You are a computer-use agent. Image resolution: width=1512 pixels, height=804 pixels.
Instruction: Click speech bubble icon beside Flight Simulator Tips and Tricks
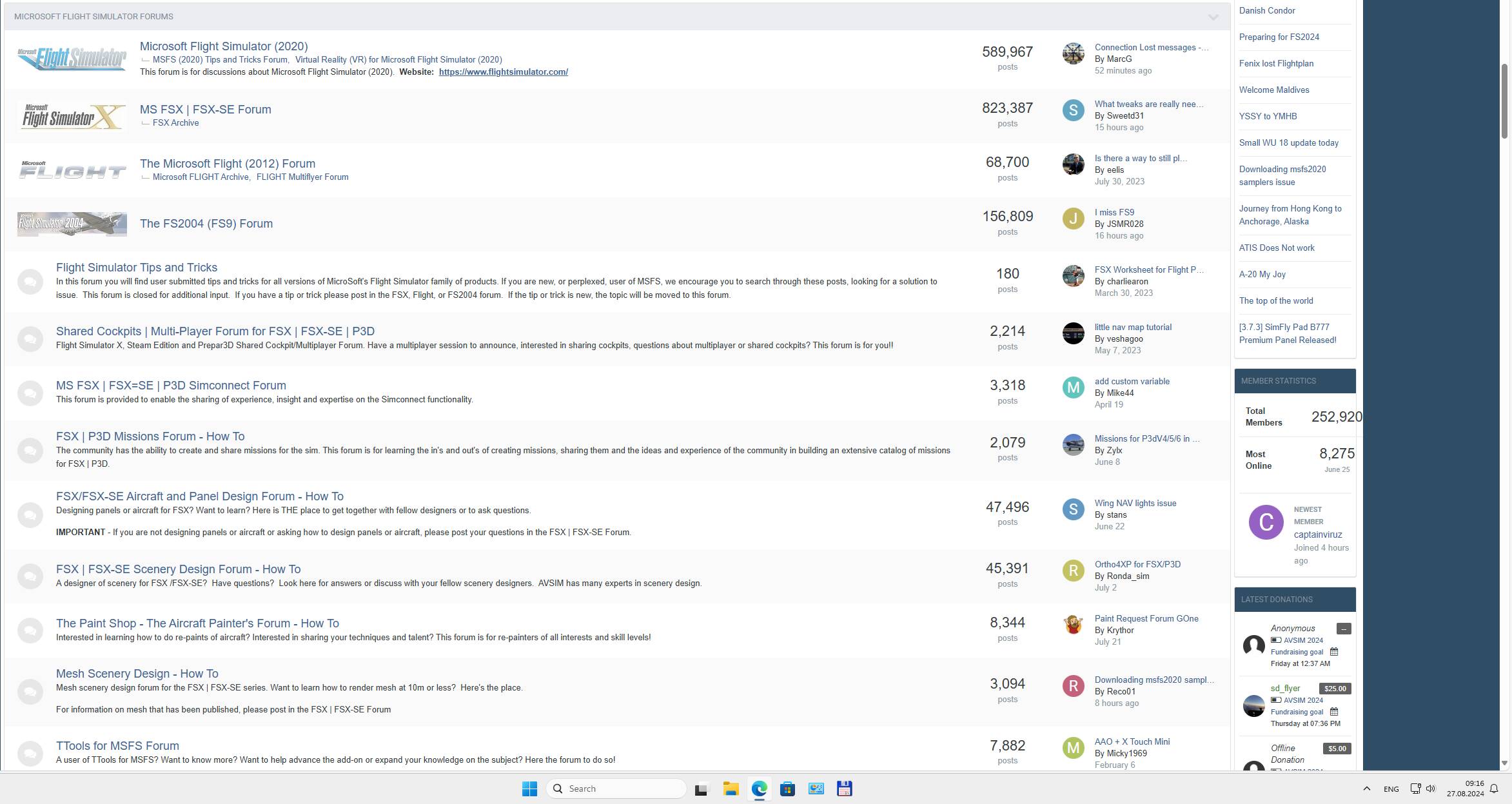pyautogui.click(x=30, y=281)
